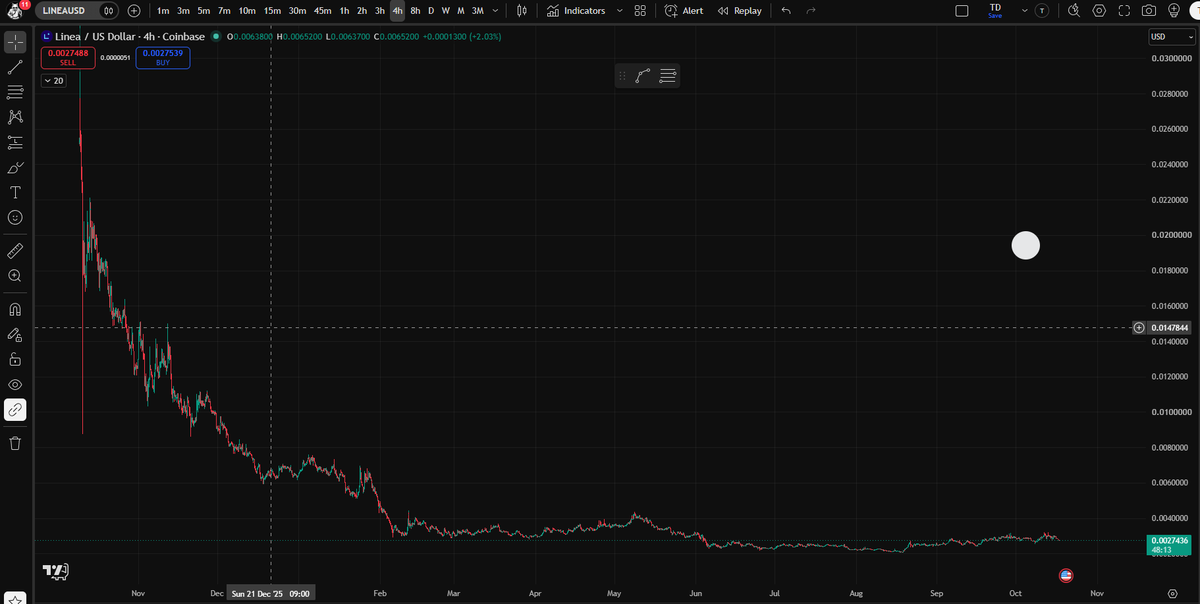Viewport: 1200px width, 604px height.
Task: Open the candlestick chart type selector
Action: 521,10
